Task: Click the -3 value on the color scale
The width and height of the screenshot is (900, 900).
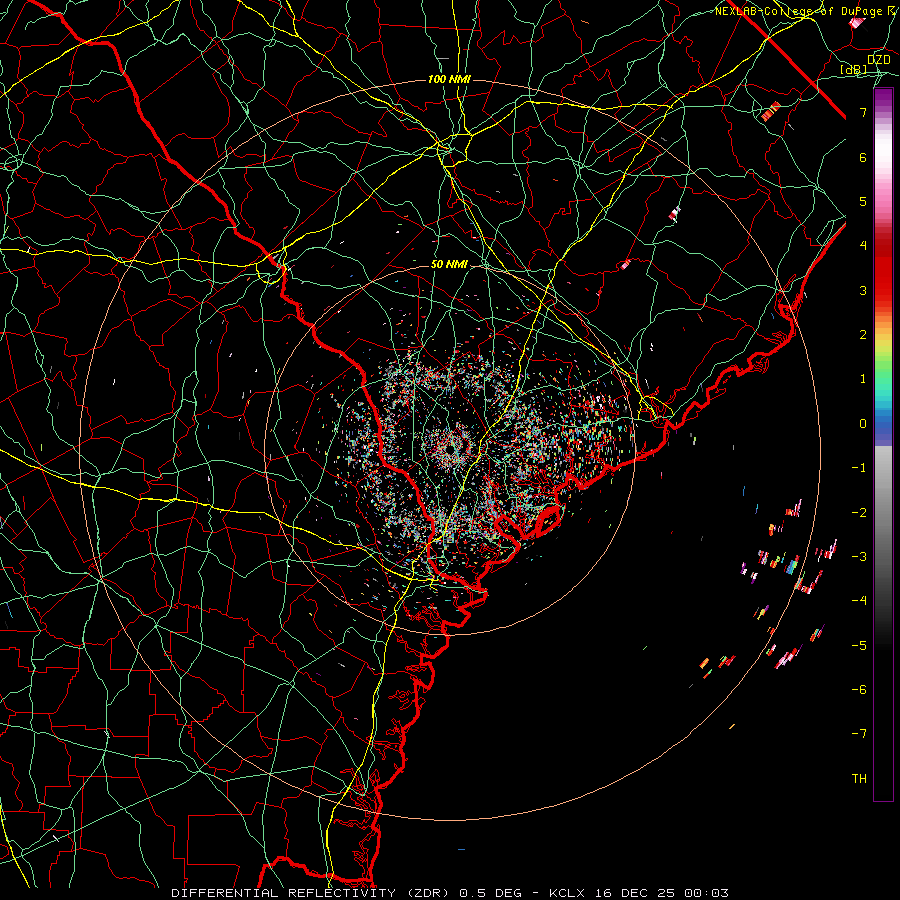Action: pos(859,556)
